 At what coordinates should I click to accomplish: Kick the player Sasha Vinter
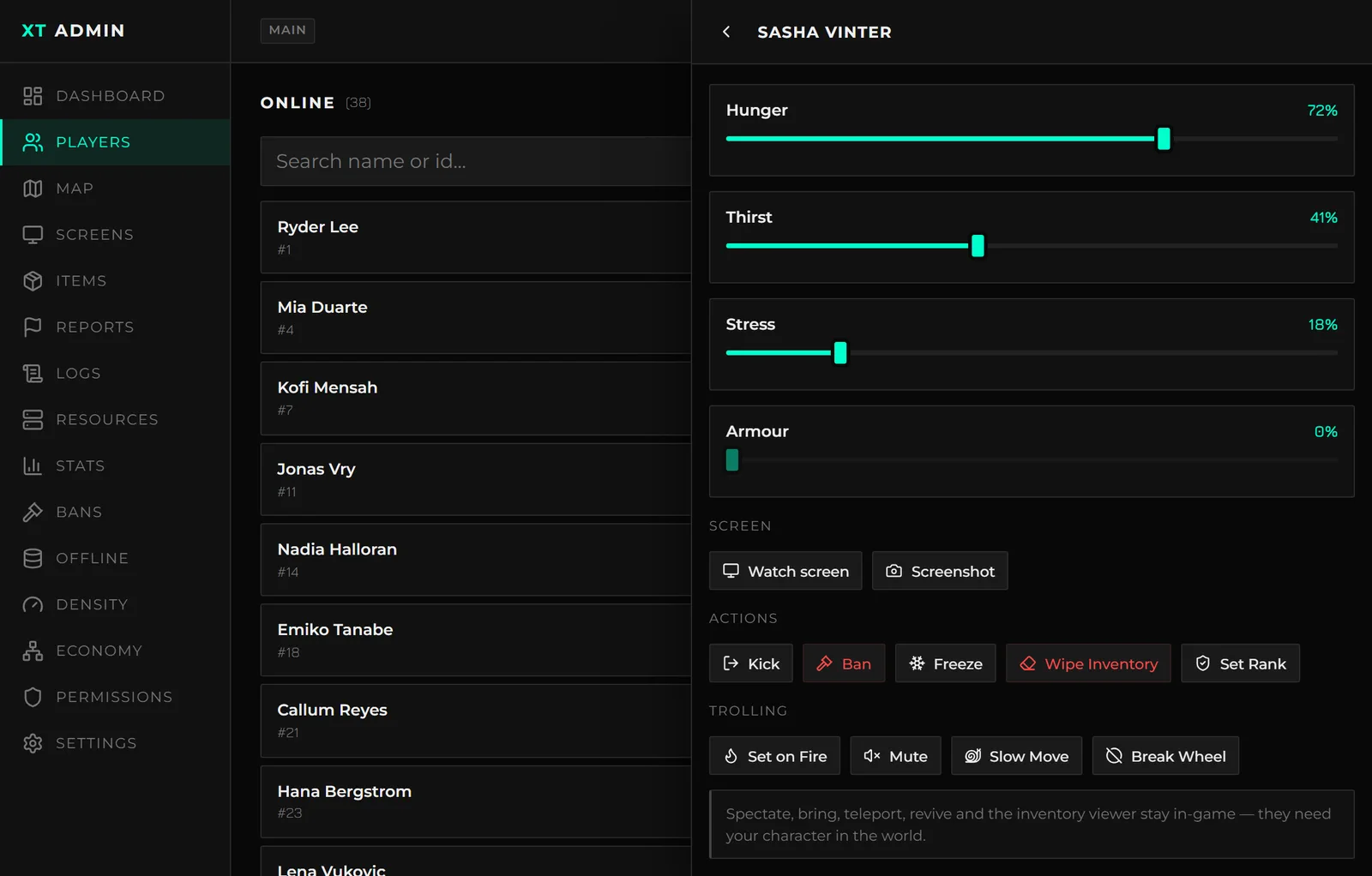coord(751,663)
